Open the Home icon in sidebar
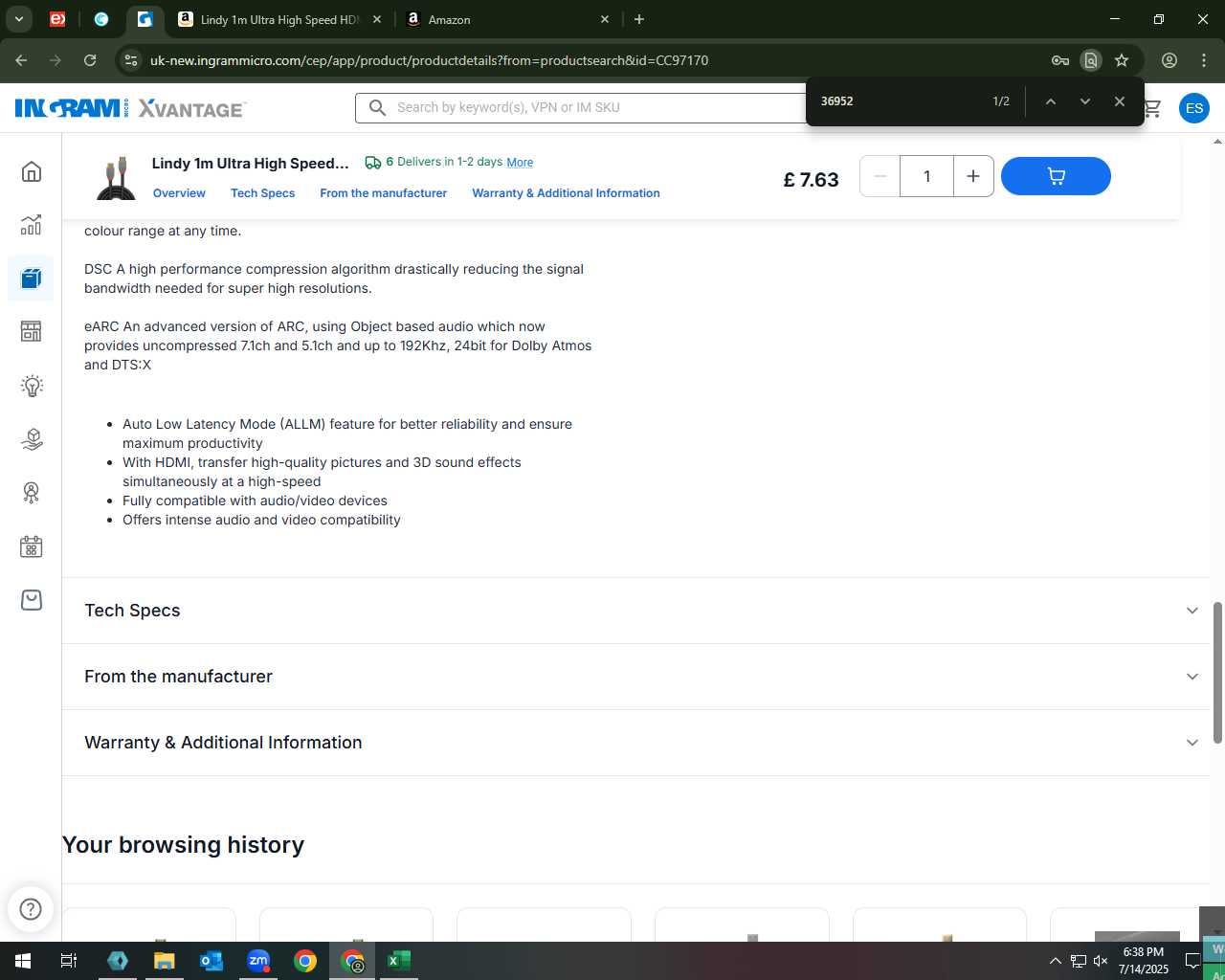 32,171
